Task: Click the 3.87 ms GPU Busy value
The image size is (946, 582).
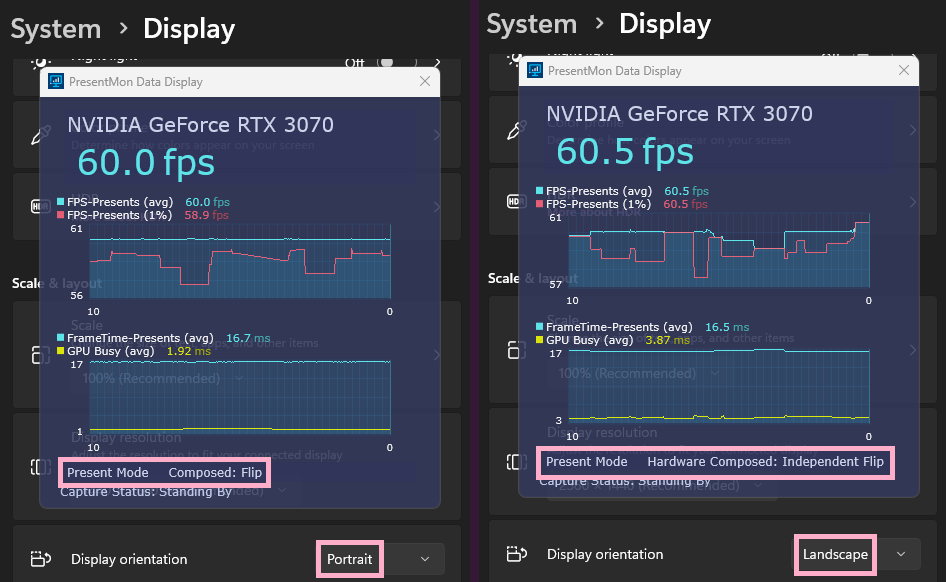Action: pyautogui.click(x=667, y=340)
